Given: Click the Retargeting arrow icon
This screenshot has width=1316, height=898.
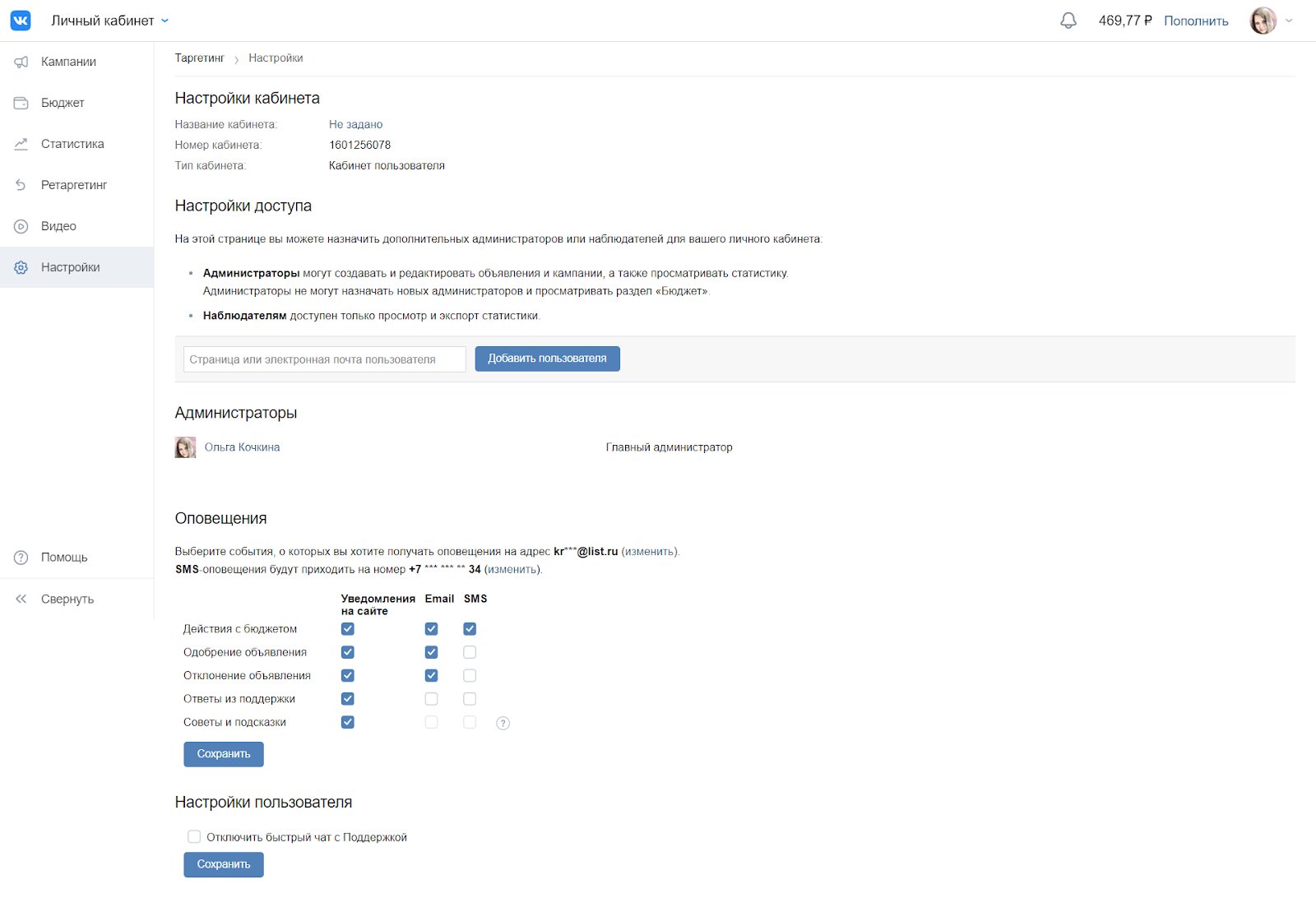Looking at the screenshot, I should tap(21, 185).
